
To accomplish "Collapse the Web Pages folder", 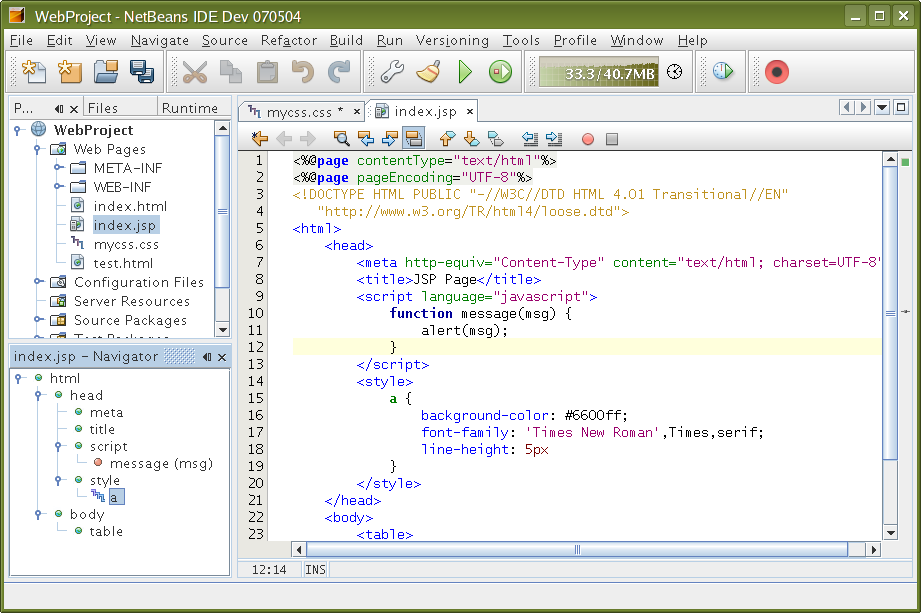I will click(38, 149).
